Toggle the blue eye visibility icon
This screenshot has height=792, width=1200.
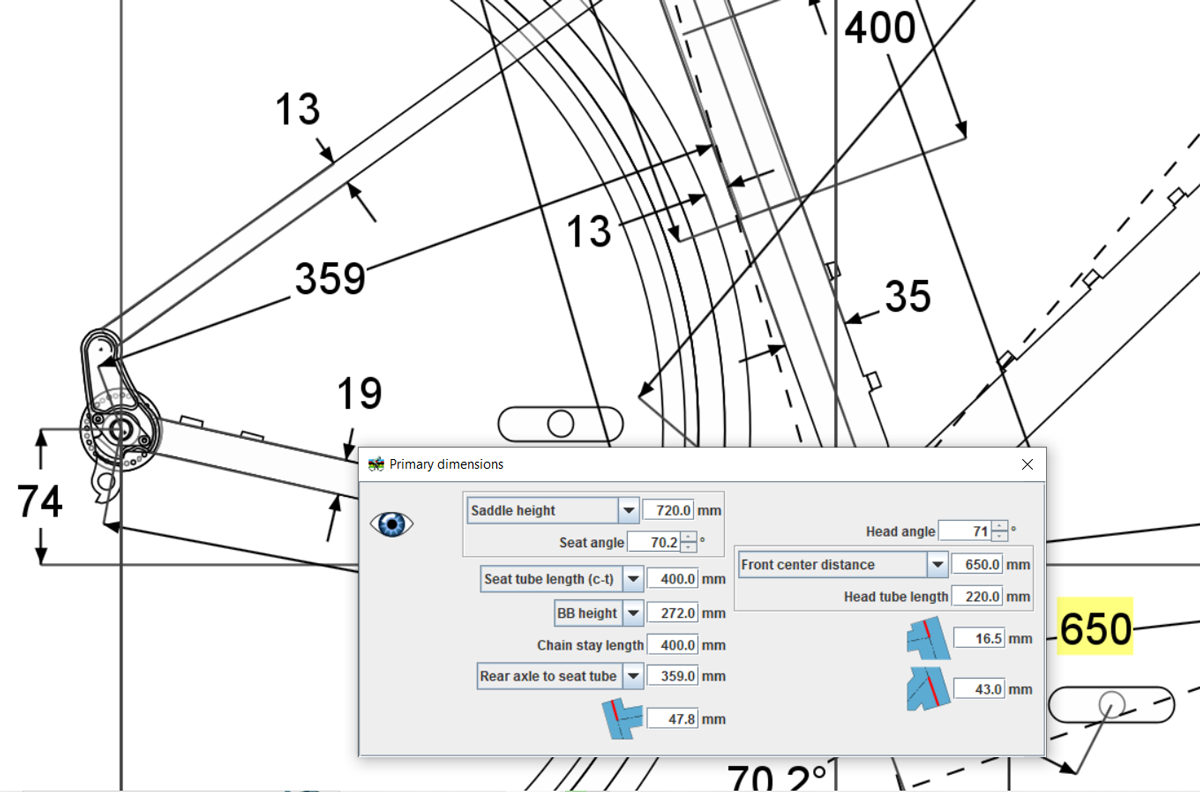click(392, 524)
